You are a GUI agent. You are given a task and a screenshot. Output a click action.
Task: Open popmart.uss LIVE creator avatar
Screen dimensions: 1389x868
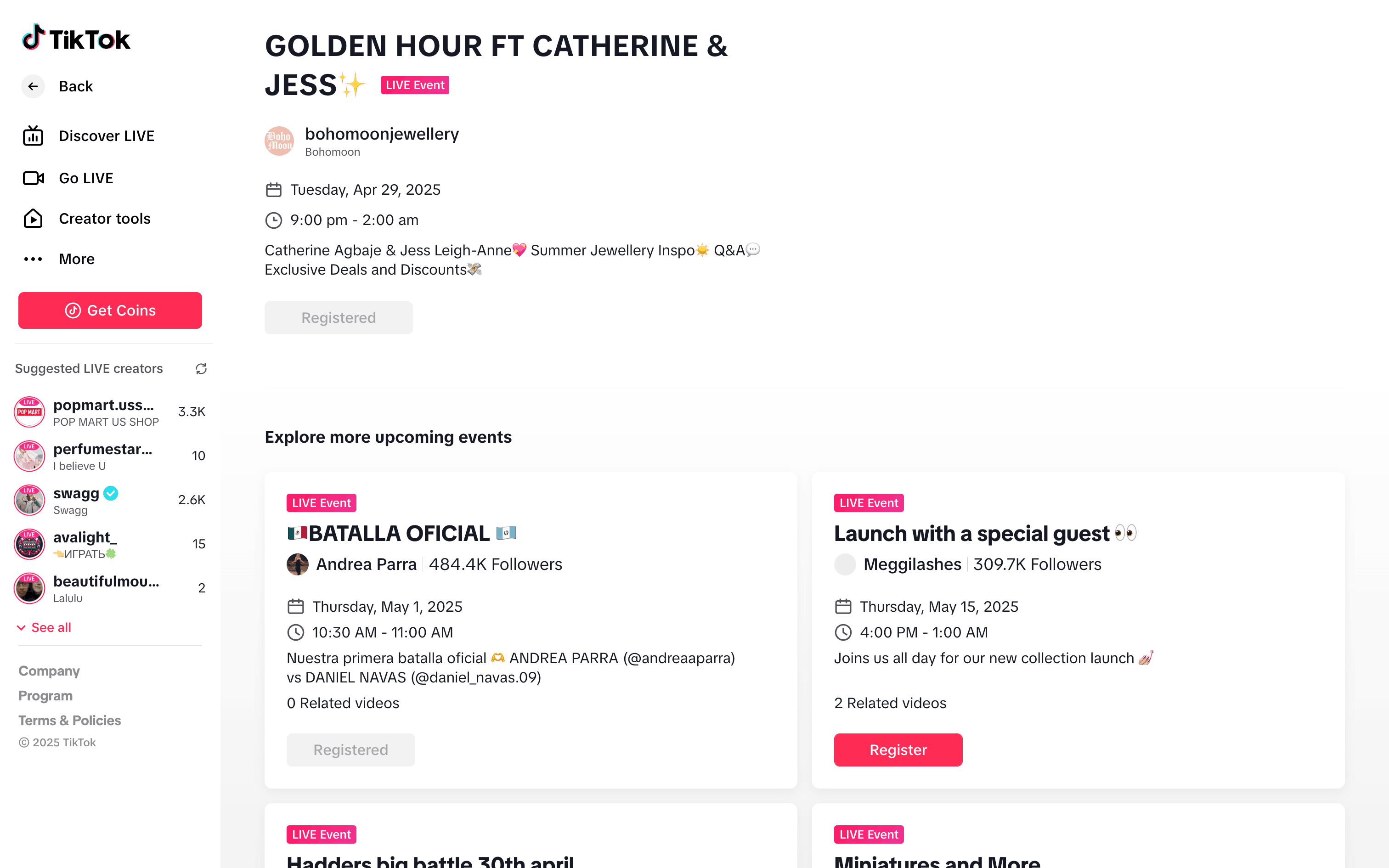click(29, 412)
